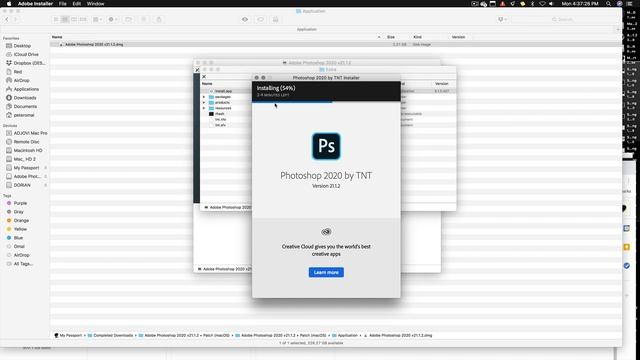Open Spotlight search in menu bar
Image resolution: width=640 pixels, height=360 pixels.
point(609,4)
